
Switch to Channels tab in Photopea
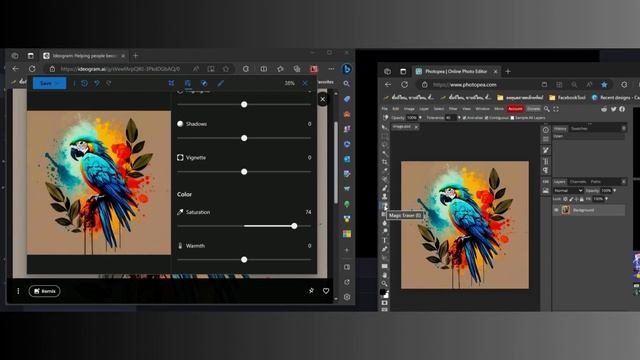click(x=578, y=182)
